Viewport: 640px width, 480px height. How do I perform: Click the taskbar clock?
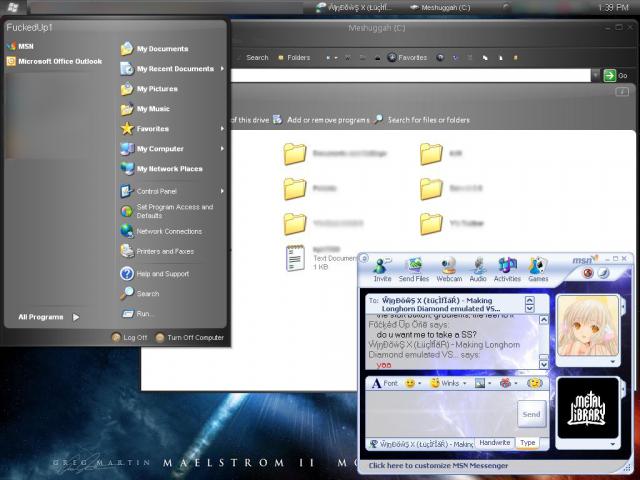[613, 7]
